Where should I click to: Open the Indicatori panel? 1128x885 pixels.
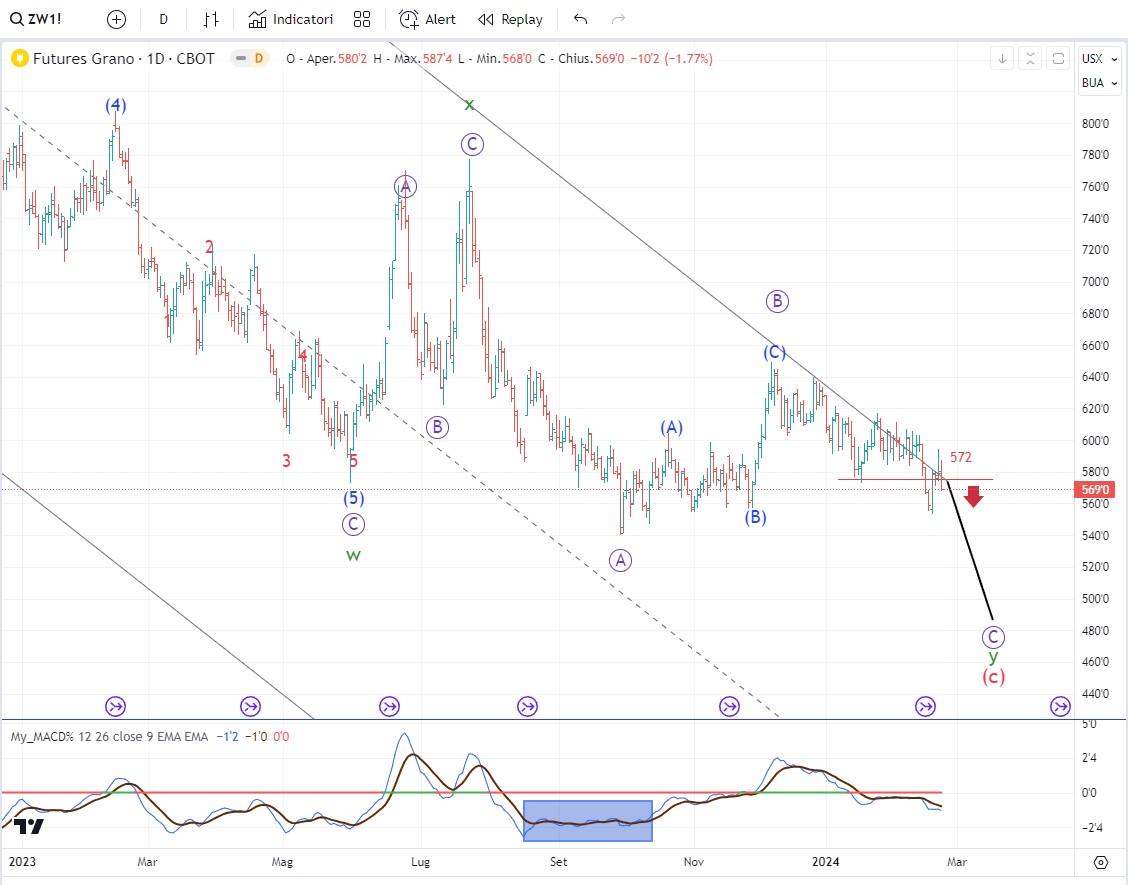[x=291, y=19]
